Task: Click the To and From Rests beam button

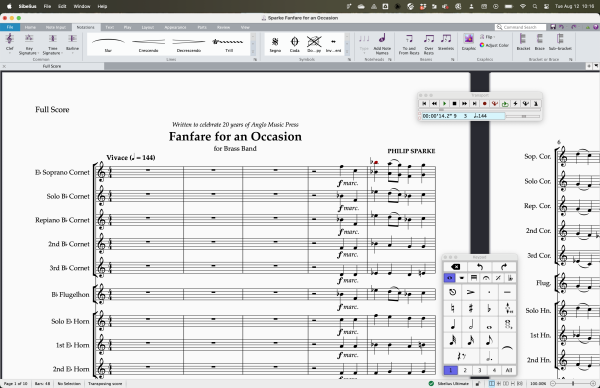Action: pos(409,44)
